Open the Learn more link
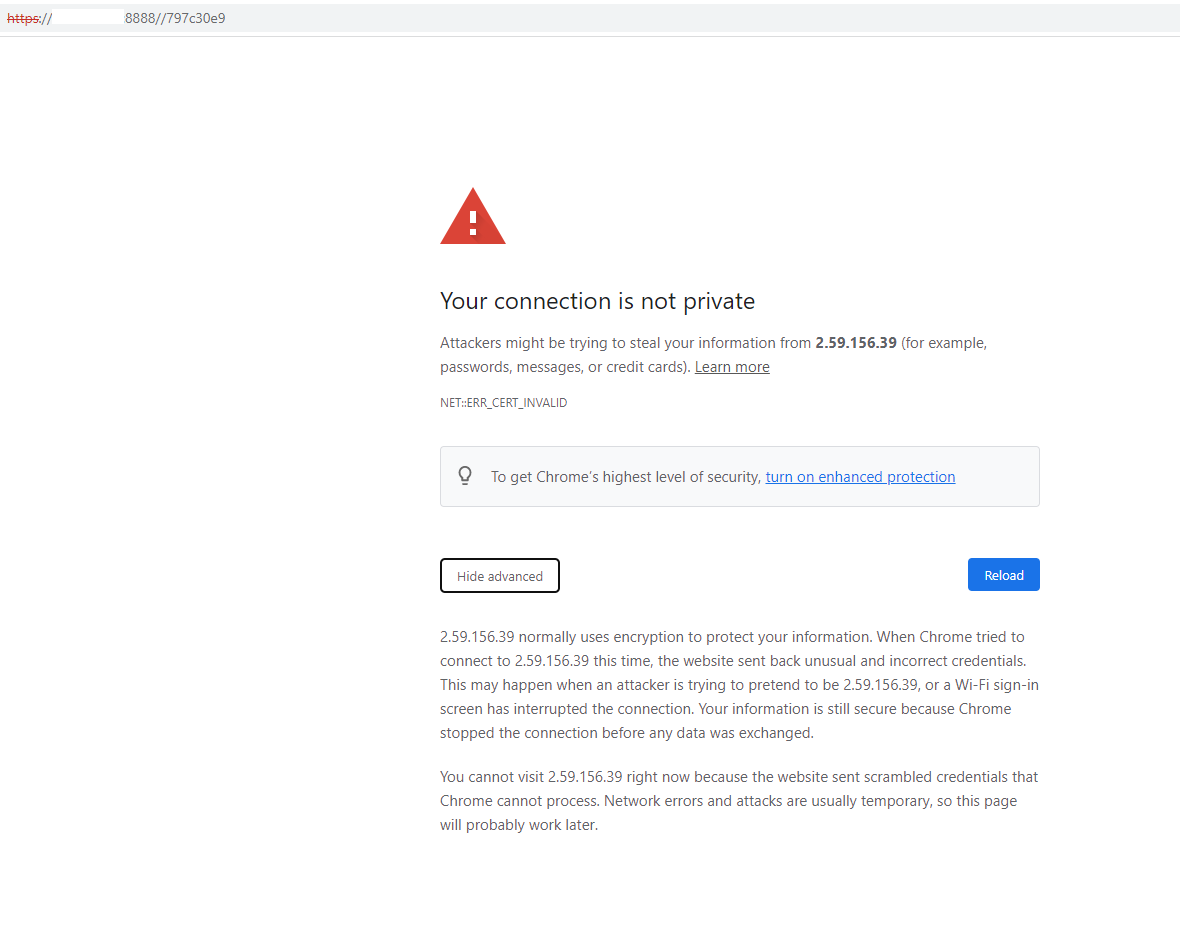Screen dimensions: 1180x943 pos(732,367)
